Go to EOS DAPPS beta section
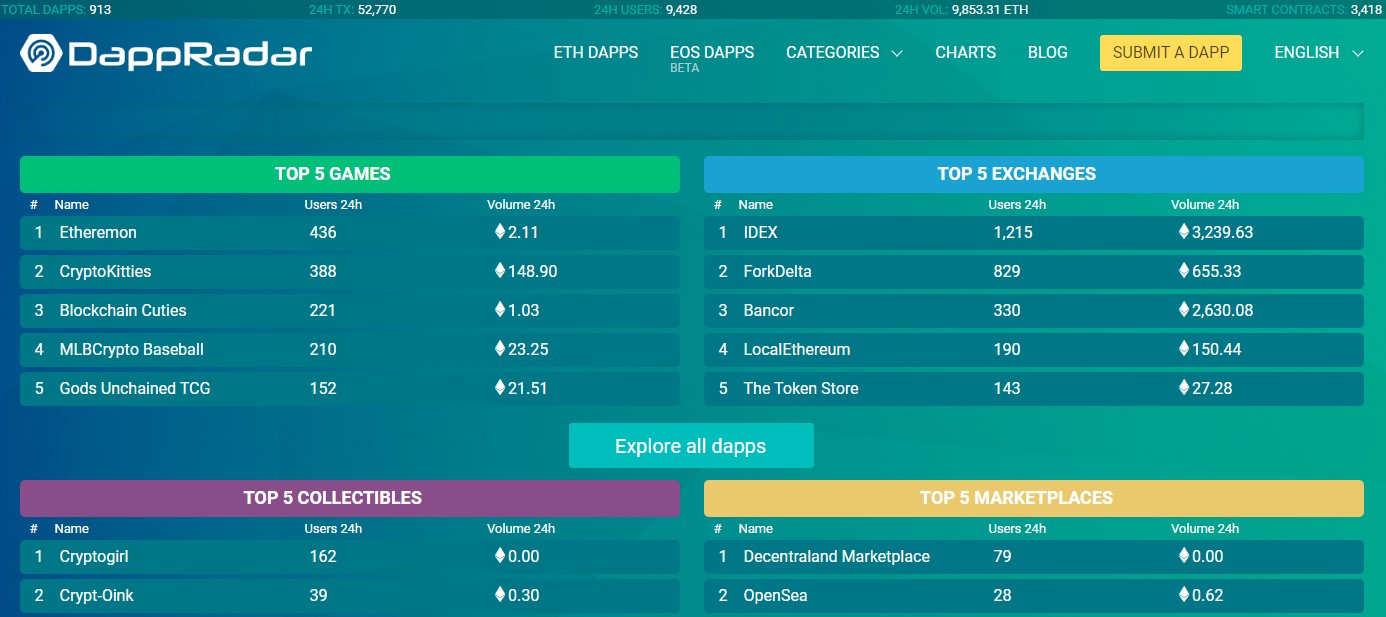Viewport: 1386px width, 617px height. click(712, 53)
